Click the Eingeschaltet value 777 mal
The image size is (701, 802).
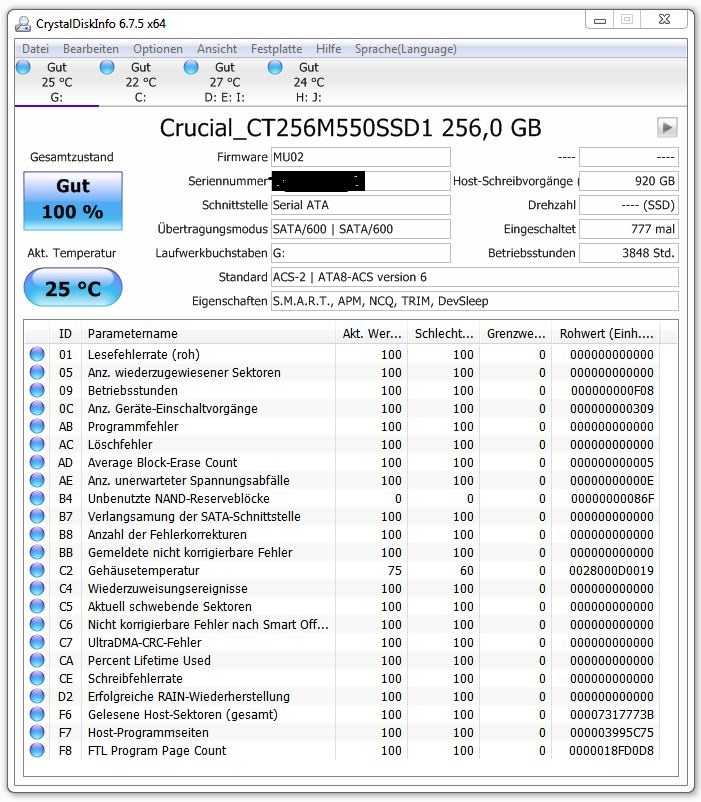click(x=628, y=229)
